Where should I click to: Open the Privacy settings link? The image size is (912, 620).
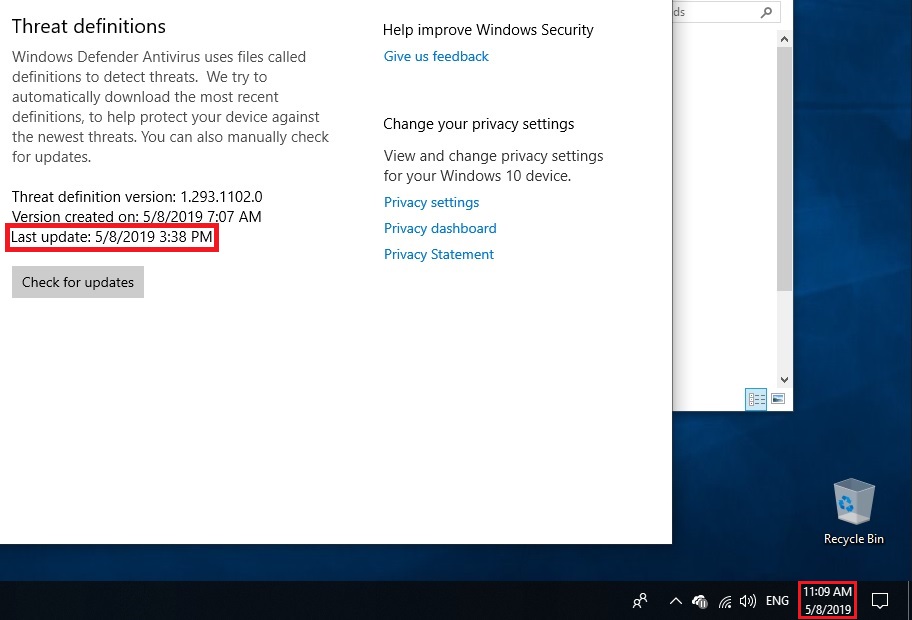tap(432, 202)
